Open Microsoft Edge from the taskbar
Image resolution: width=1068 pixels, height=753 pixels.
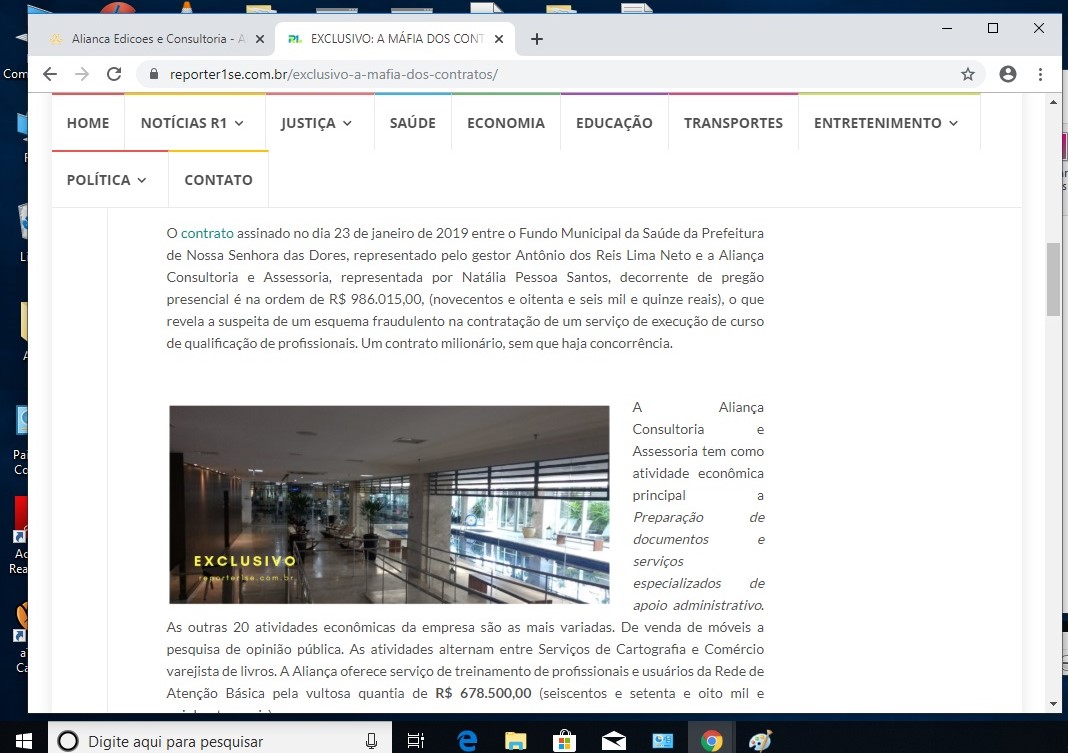click(x=467, y=740)
